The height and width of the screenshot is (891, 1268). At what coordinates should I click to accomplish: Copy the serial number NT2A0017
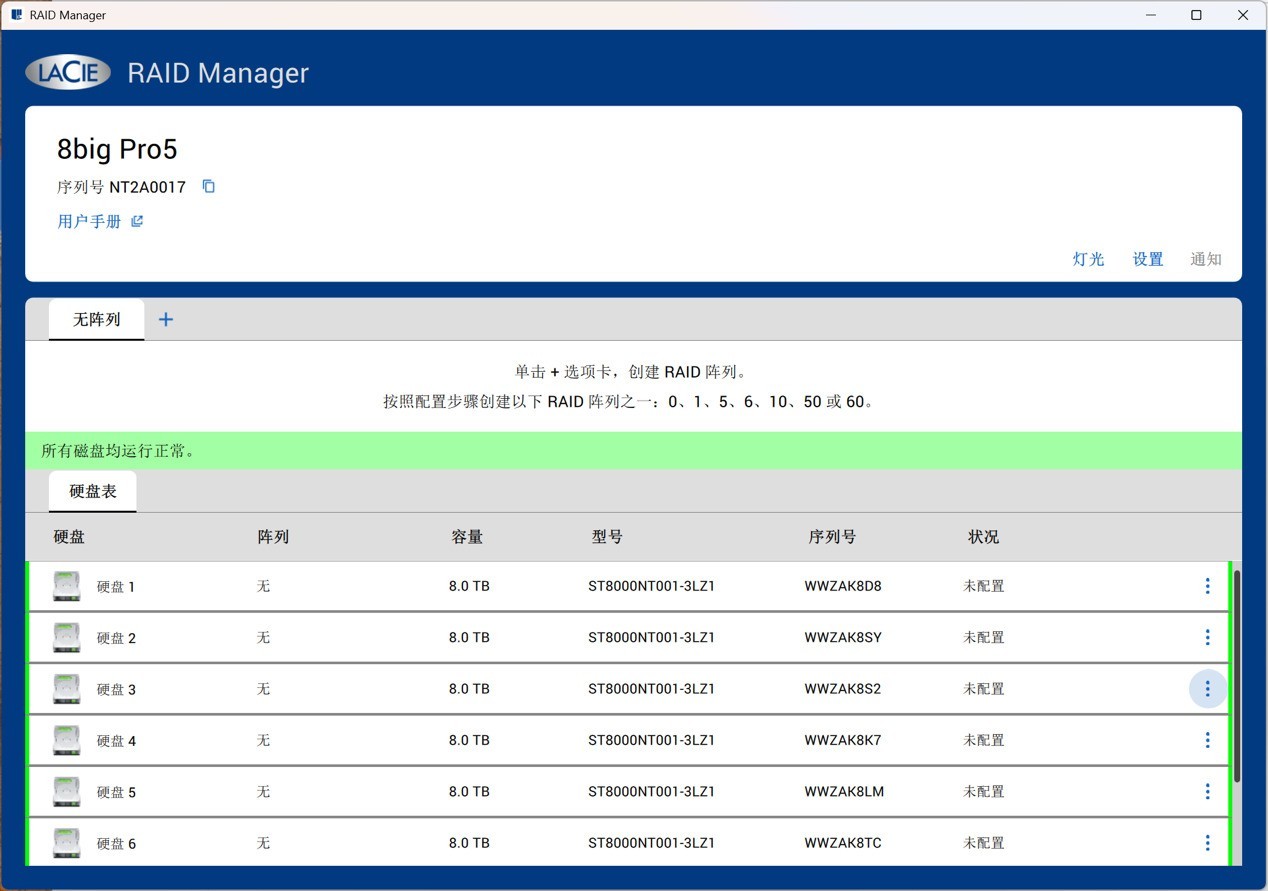(x=209, y=186)
